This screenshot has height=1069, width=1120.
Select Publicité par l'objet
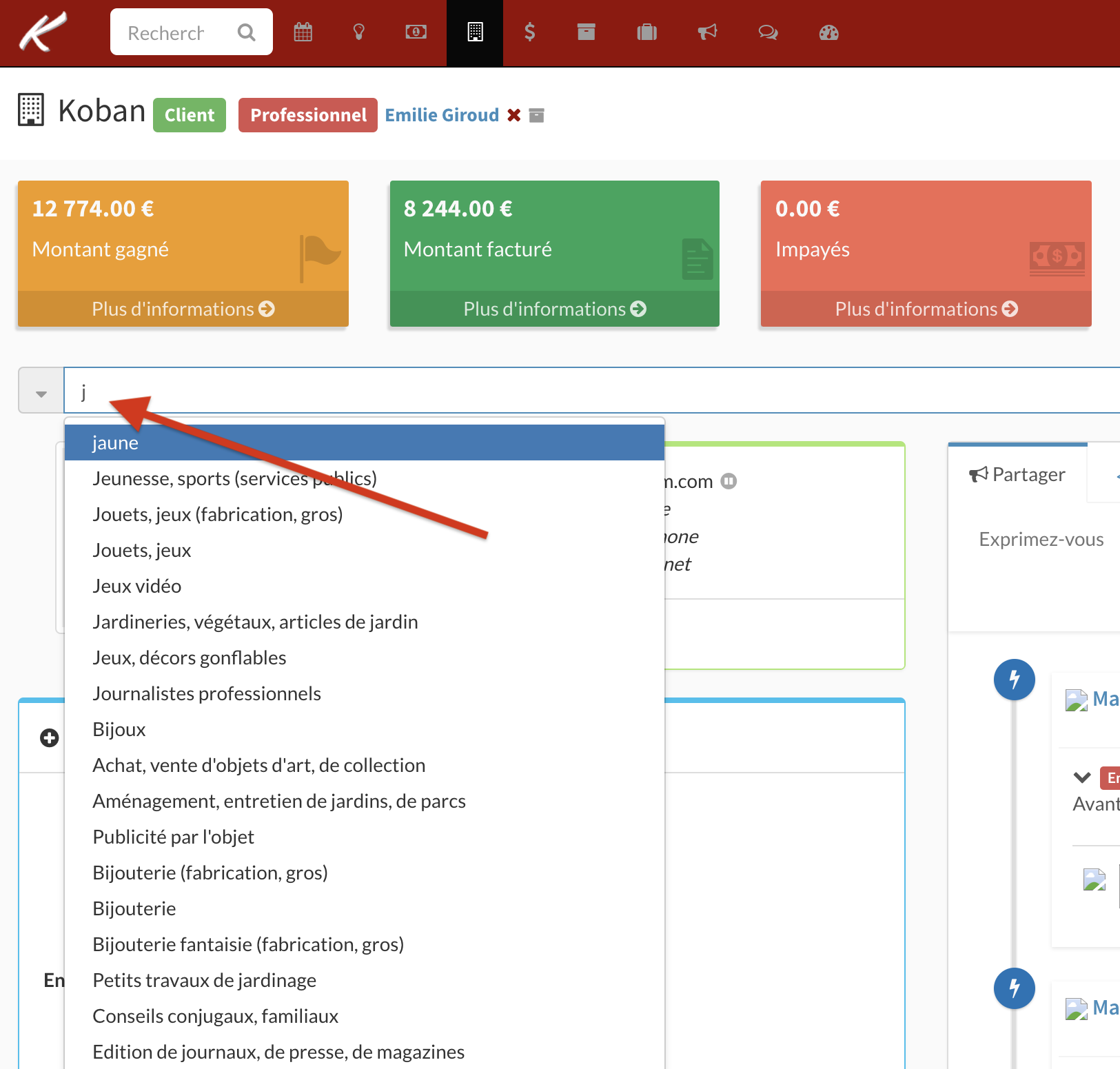[x=365, y=837]
